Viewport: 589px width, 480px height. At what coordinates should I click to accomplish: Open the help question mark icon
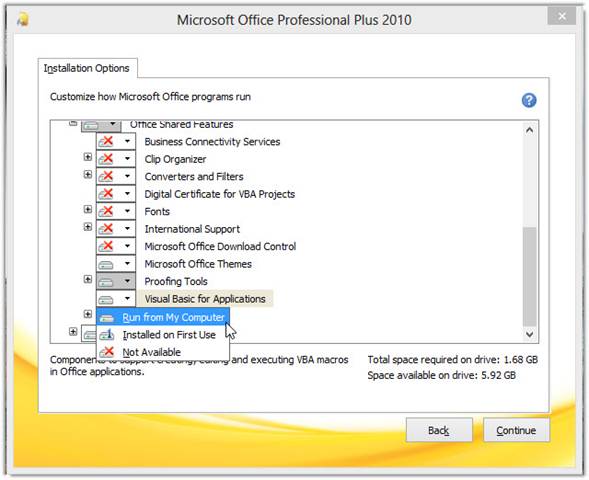529,100
